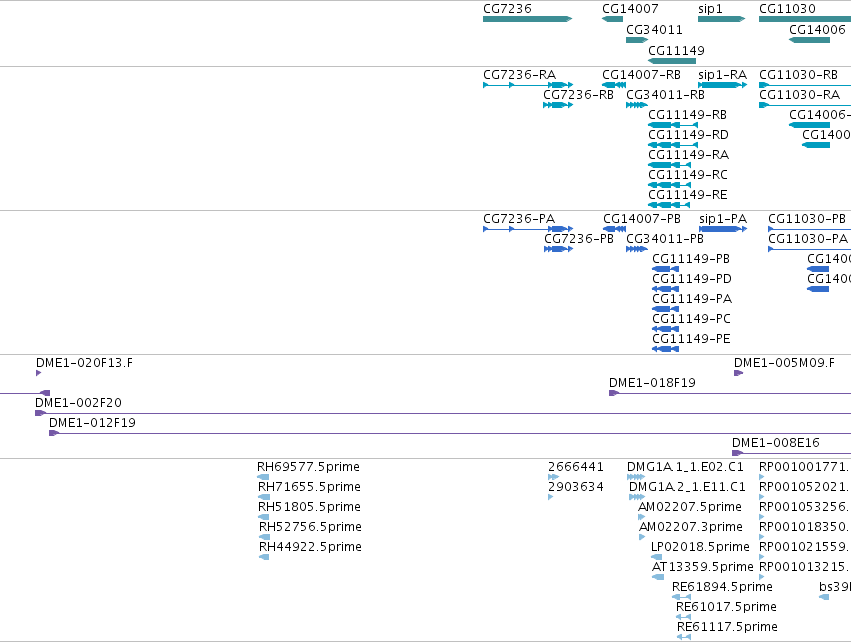The image size is (851, 642).
Task: Click the CG11030-RA transcript label
Action: (x=799, y=95)
